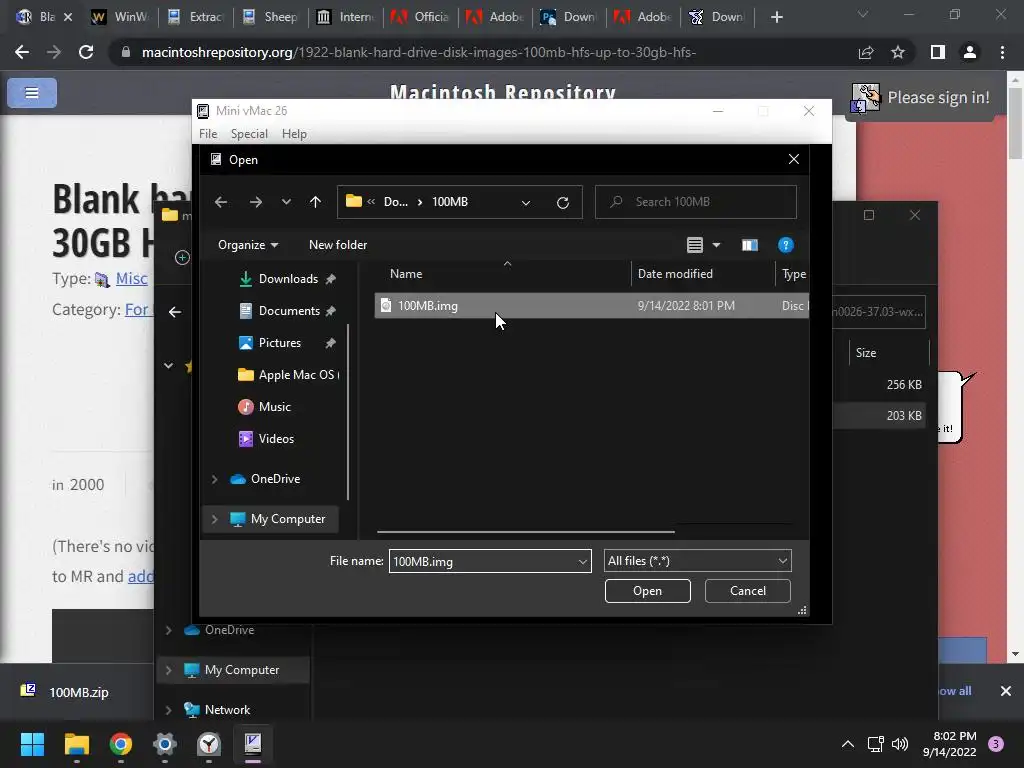Share this page icon in Chrome
Screen dimensions: 1024x768
click(866, 52)
